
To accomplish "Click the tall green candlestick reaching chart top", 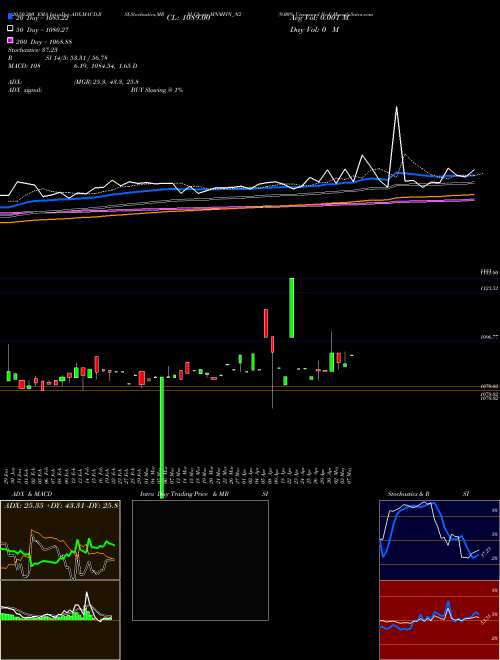I will click(x=292, y=308).
